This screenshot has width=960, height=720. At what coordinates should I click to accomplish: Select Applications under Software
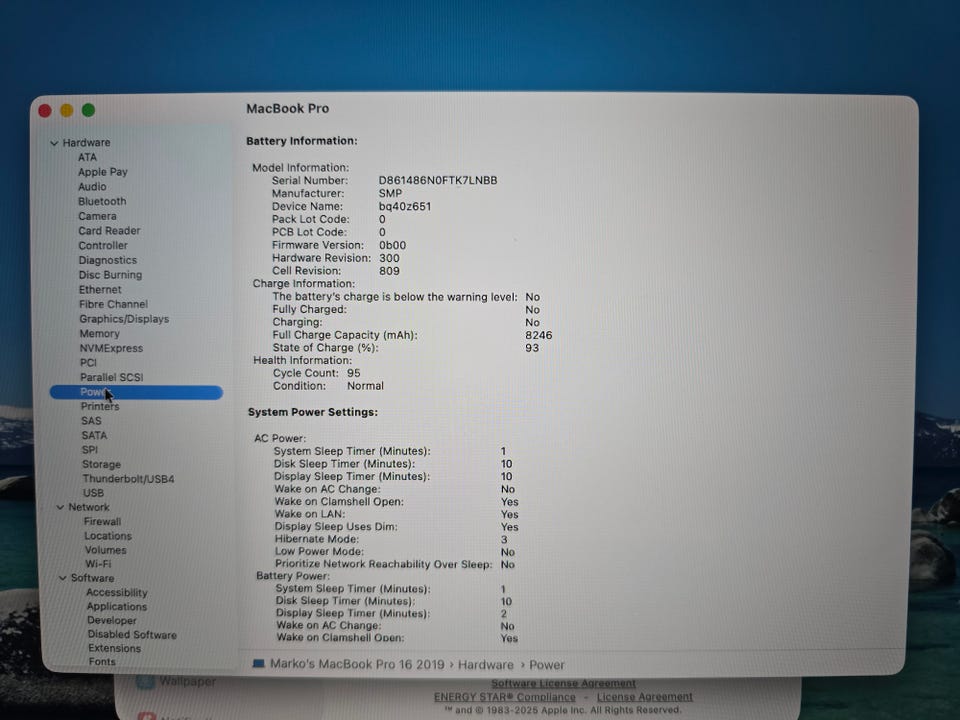click(116, 607)
